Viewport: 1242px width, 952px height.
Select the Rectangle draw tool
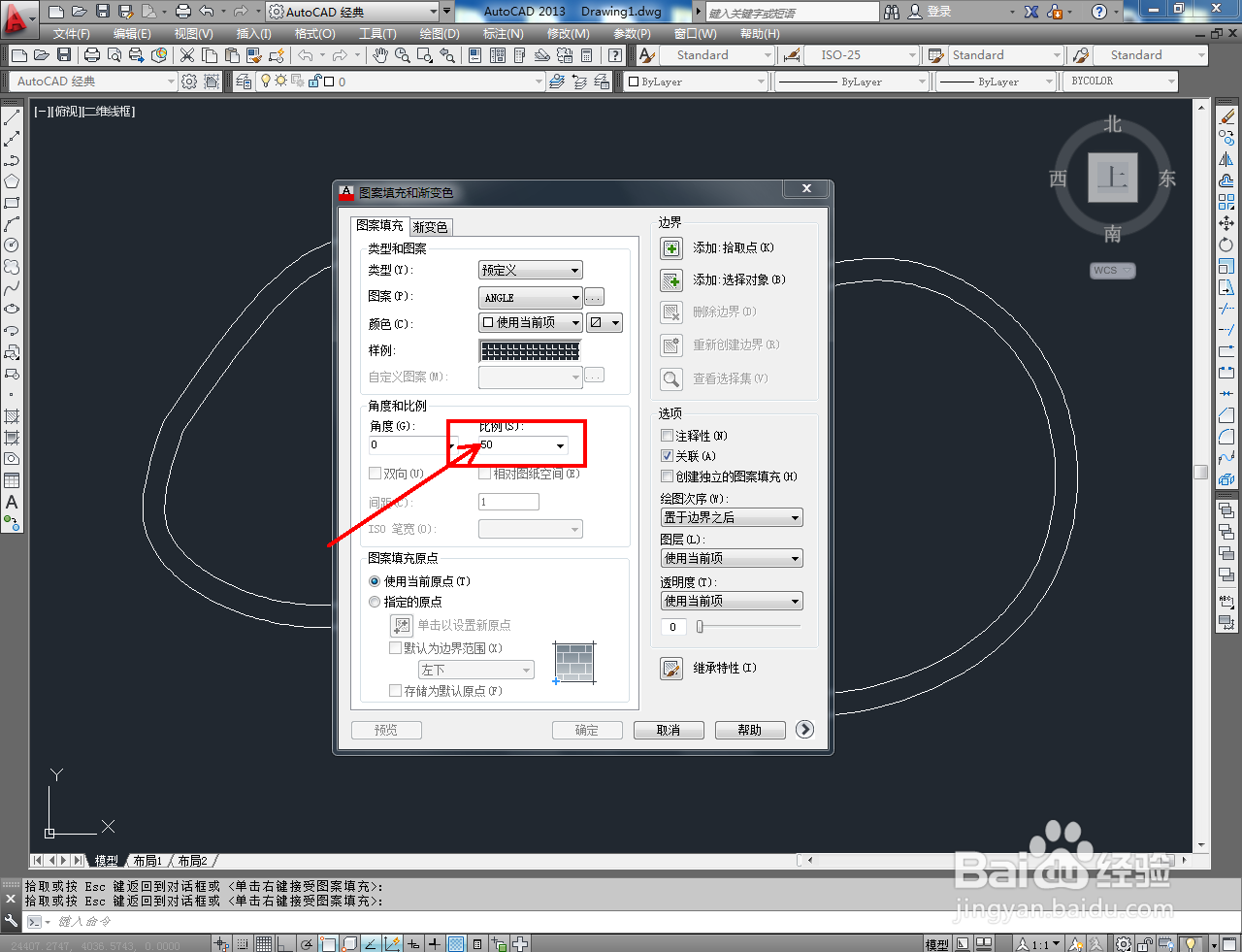[12, 203]
